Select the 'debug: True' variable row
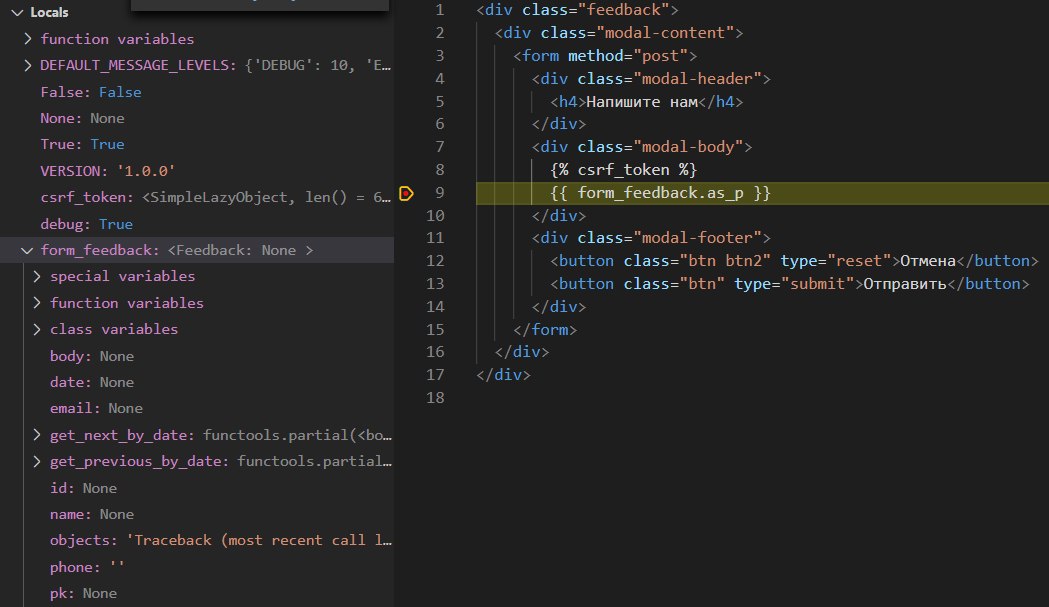Image resolution: width=1049 pixels, height=607 pixels. pyautogui.click(x=197, y=224)
